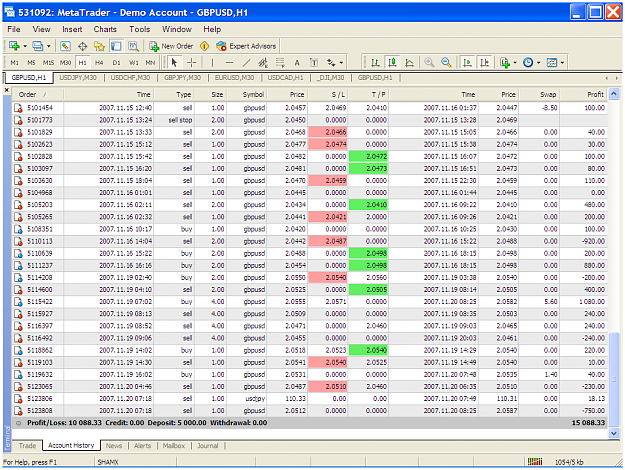Select the Text Label 'T' tool

click(x=314, y=63)
